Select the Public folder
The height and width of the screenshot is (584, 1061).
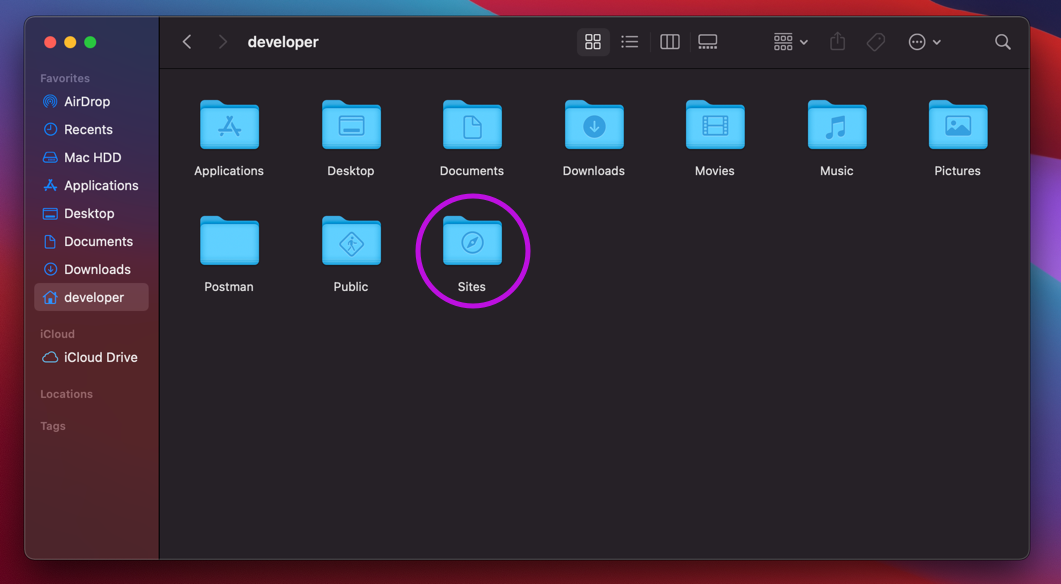[x=351, y=241]
